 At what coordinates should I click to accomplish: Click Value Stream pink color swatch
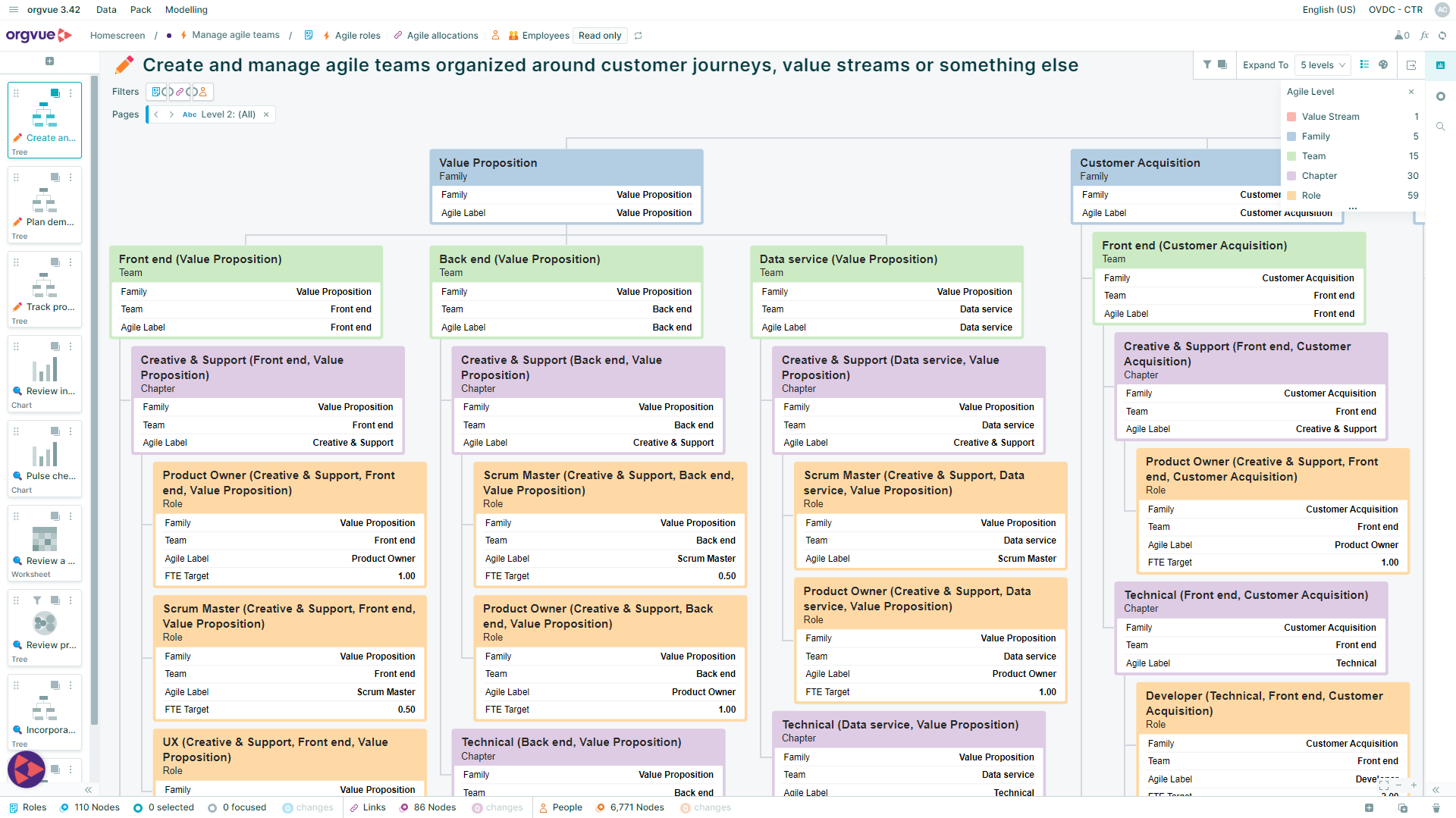tap(1291, 117)
